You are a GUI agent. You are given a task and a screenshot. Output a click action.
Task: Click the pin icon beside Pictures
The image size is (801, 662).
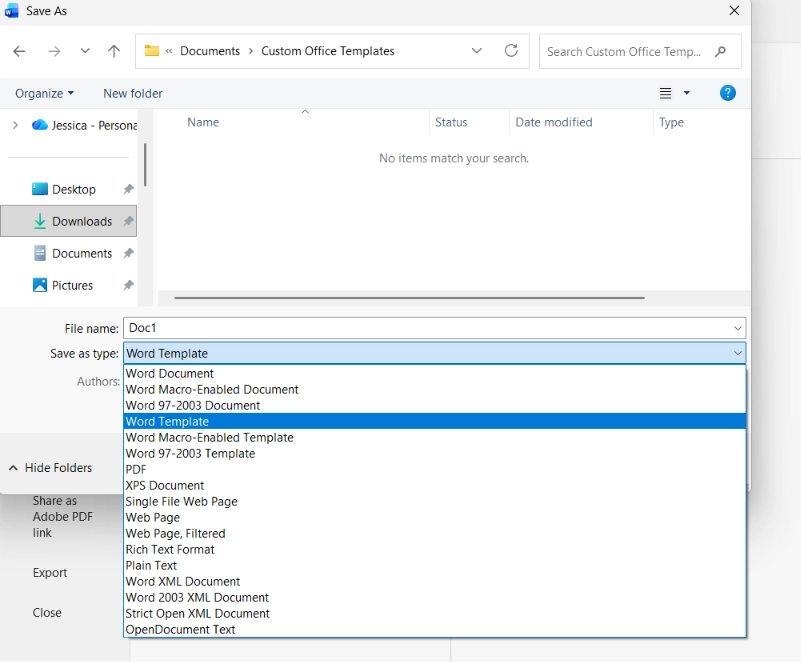pyautogui.click(x=128, y=285)
